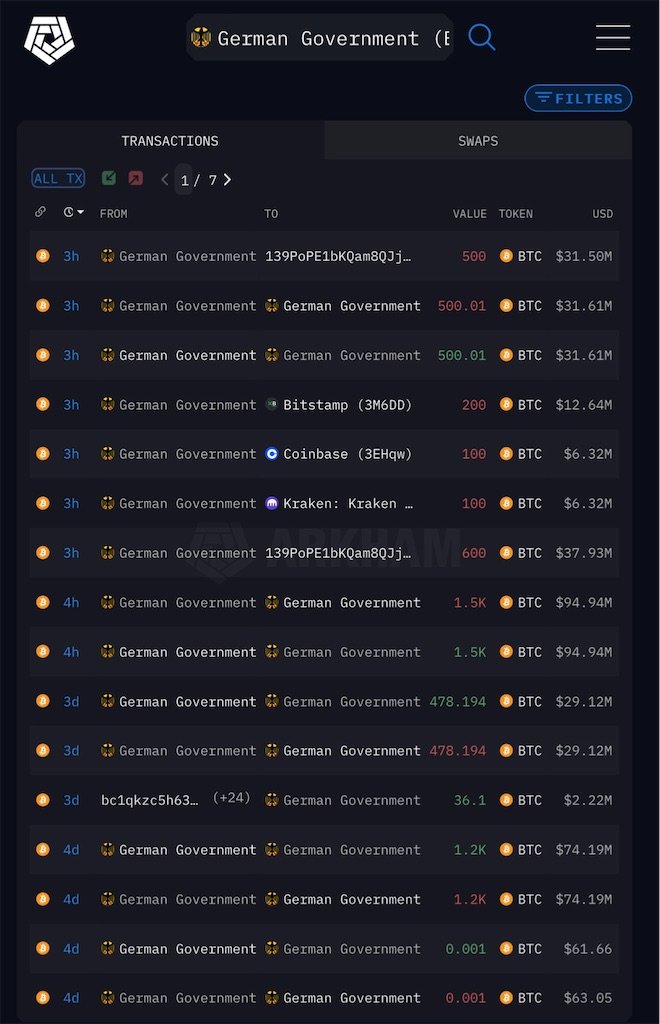Toggle green incoming transactions filter
The width and height of the screenshot is (660, 1024).
(109, 178)
